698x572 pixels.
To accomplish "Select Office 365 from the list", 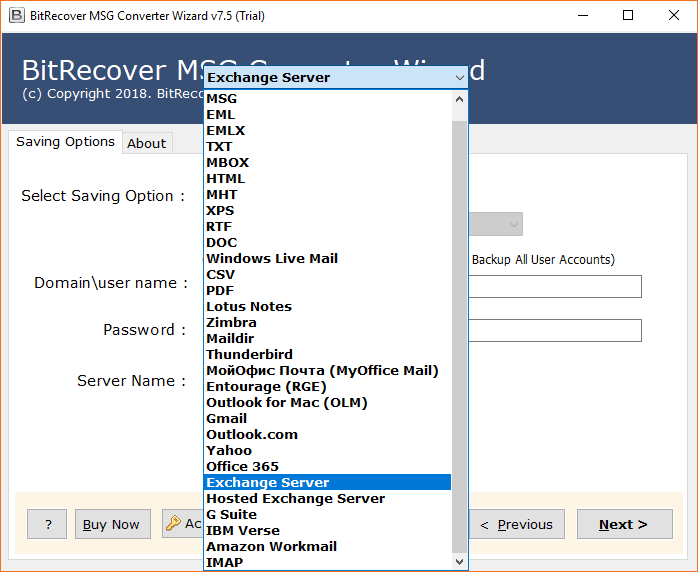I will [327, 467].
